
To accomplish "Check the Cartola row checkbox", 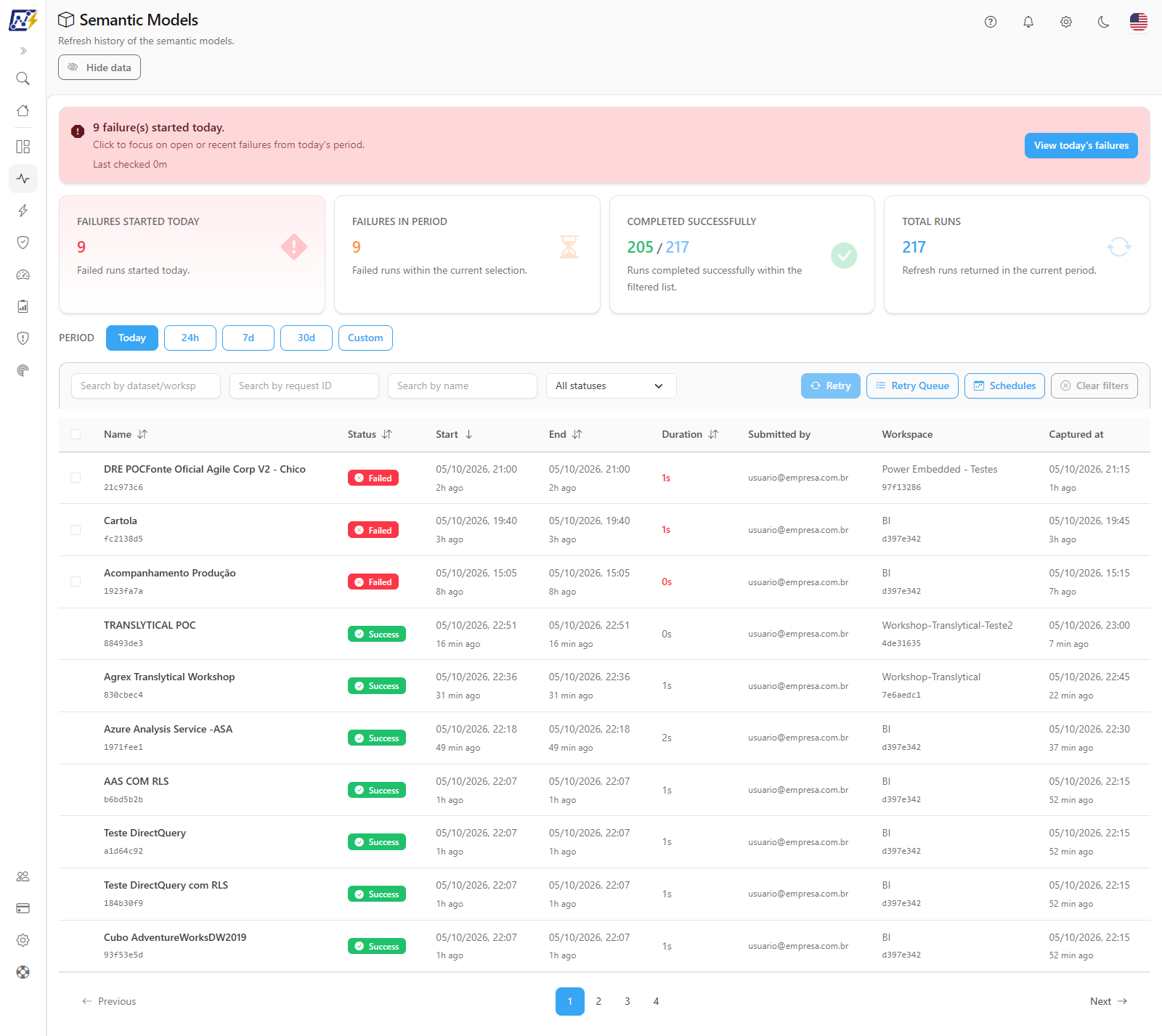I will [x=76, y=530].
